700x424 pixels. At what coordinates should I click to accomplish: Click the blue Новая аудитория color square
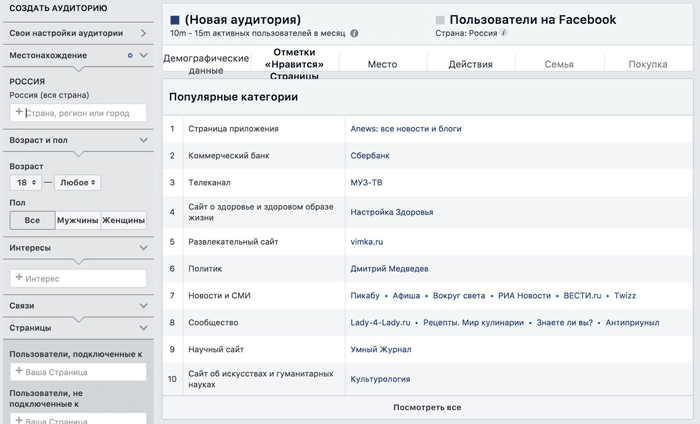175,20
